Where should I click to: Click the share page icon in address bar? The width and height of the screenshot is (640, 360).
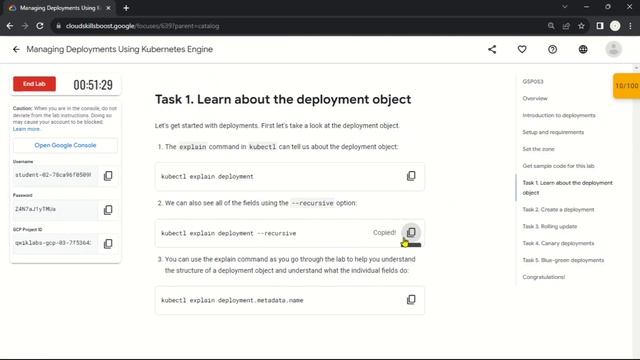tap(566, 26)
